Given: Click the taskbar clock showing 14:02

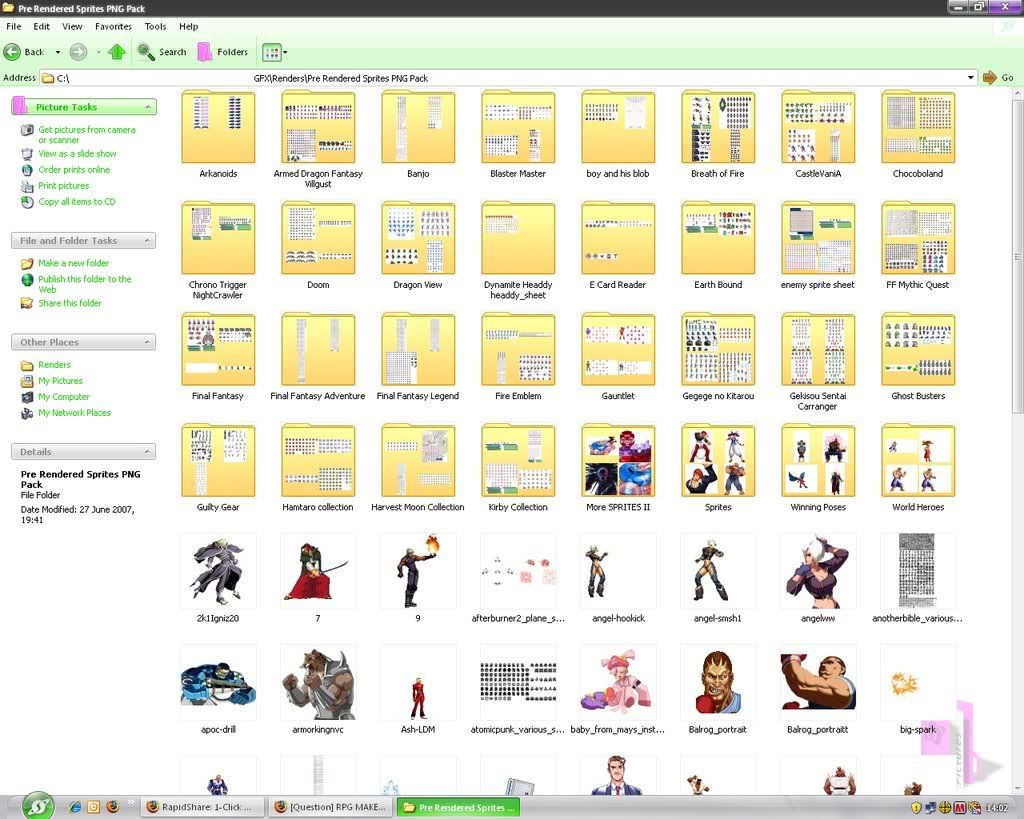Looking at the screenshot, I should point(997,807).
